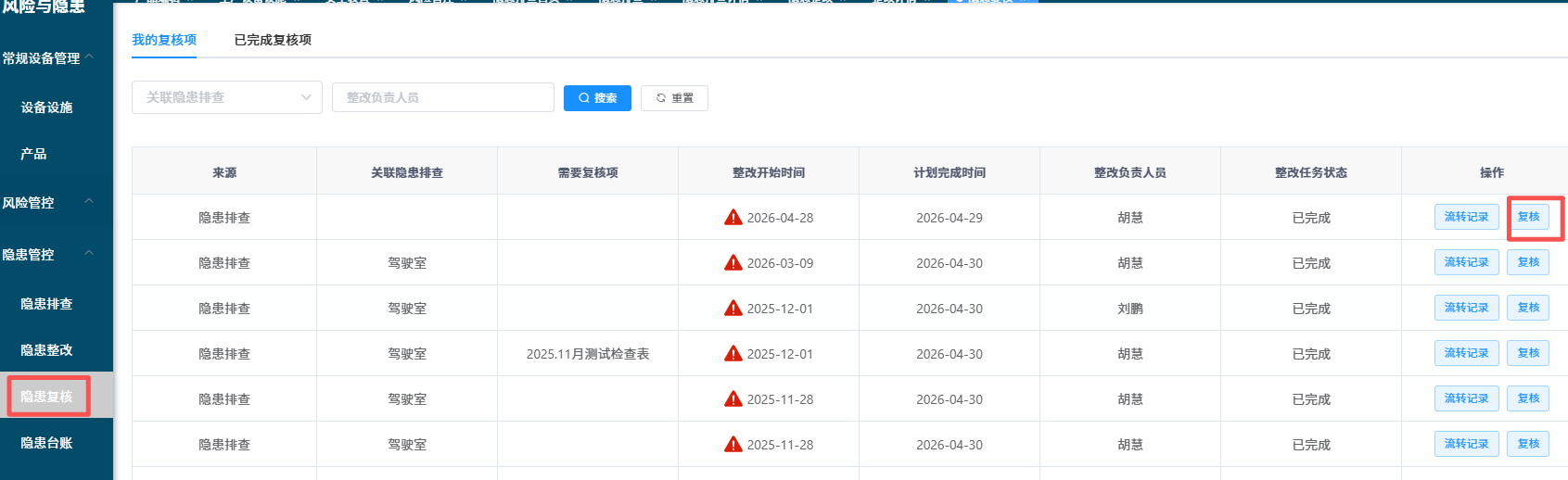Open 流转记录 for the 2025.11月测试检查表 row
The image size is (1568, 480).
[x=1466, y=353]
